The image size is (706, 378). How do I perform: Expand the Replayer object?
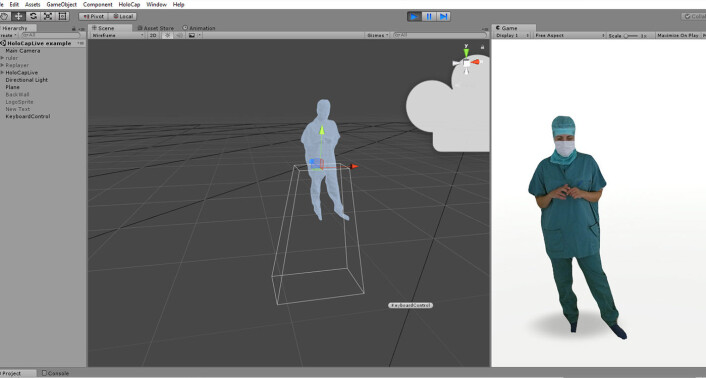click(x=2, y=65)
